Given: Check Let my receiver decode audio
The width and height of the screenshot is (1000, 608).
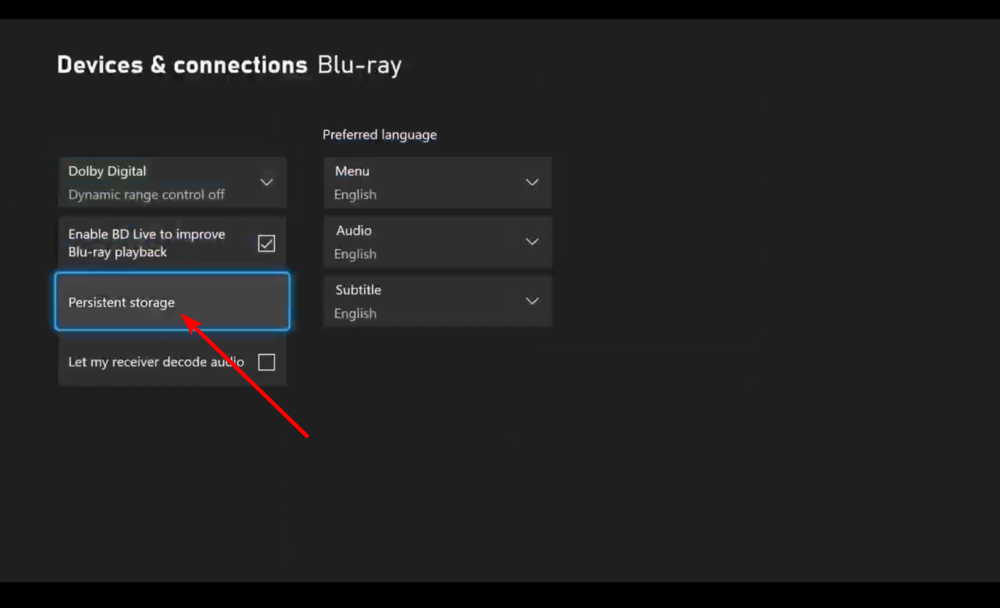Looking at the screenshot, I should tap(267, 362).
